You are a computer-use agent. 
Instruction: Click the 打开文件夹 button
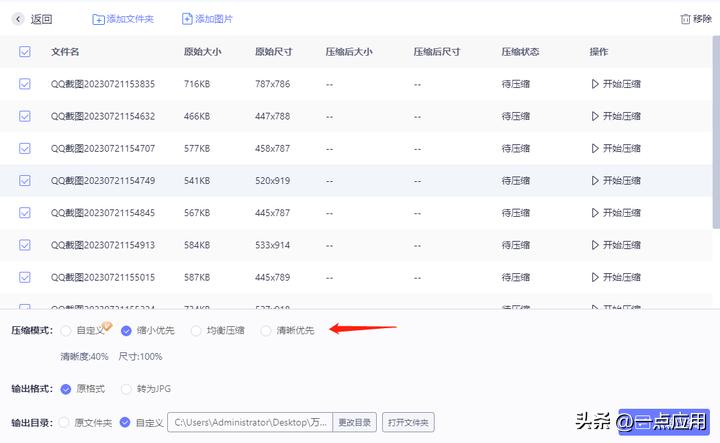[408, 422]
